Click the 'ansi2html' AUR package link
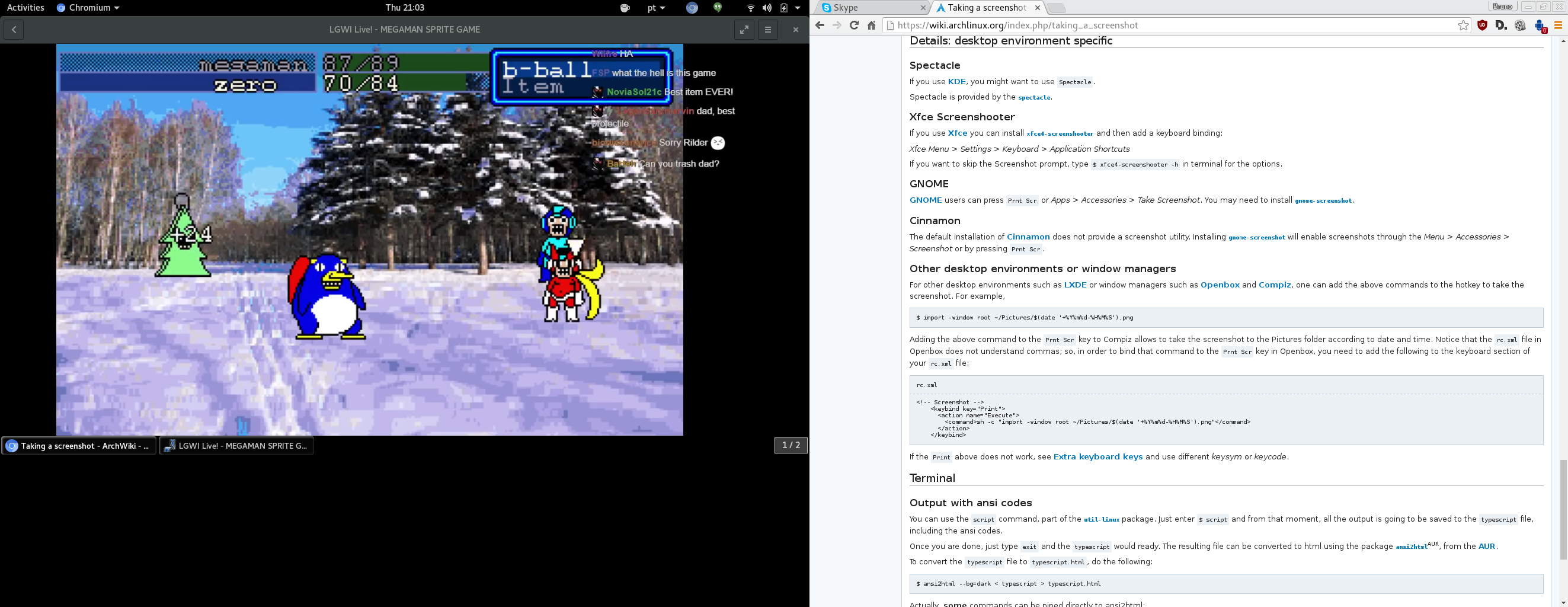The image size is (1568, 607). tap(1411, 547)
